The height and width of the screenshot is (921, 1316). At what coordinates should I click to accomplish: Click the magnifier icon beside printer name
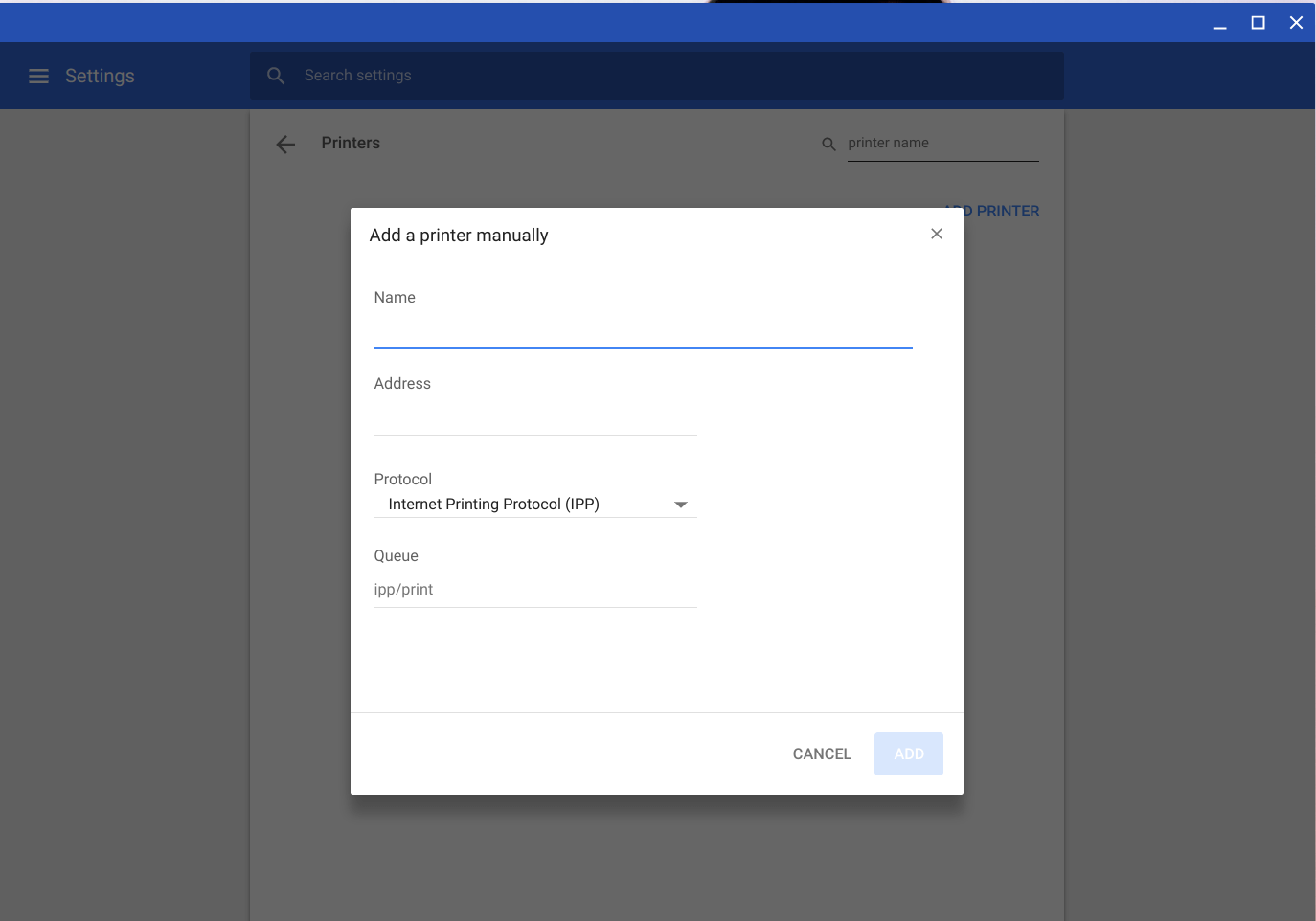pos(828,144)
